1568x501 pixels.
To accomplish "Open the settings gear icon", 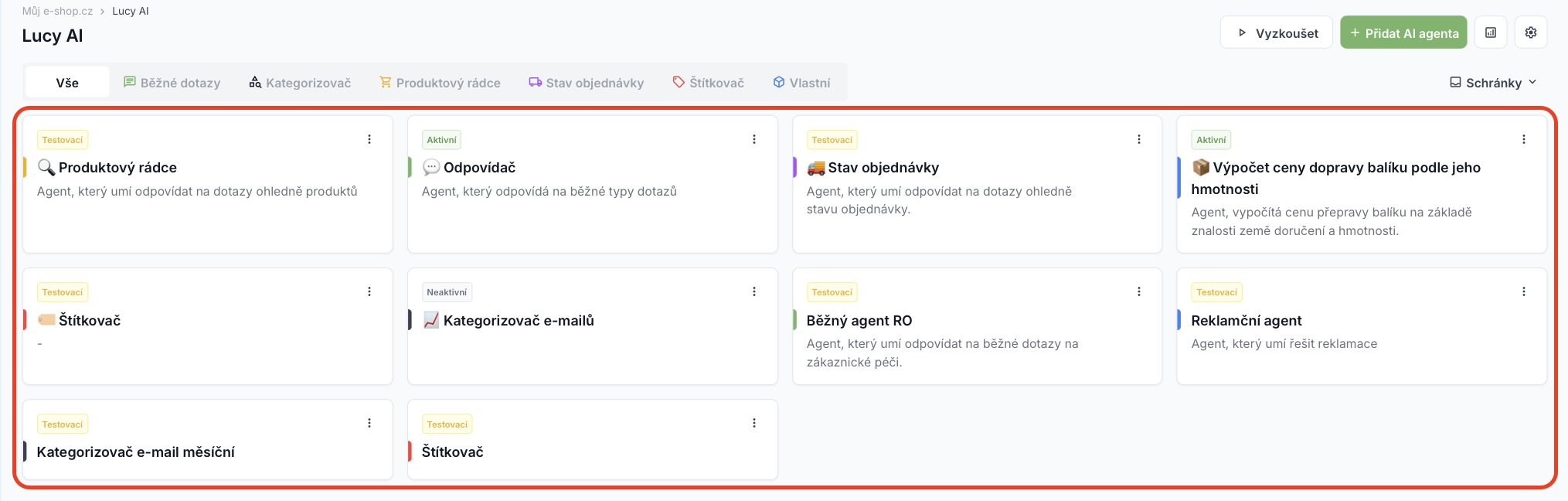I will [1530, 32].
